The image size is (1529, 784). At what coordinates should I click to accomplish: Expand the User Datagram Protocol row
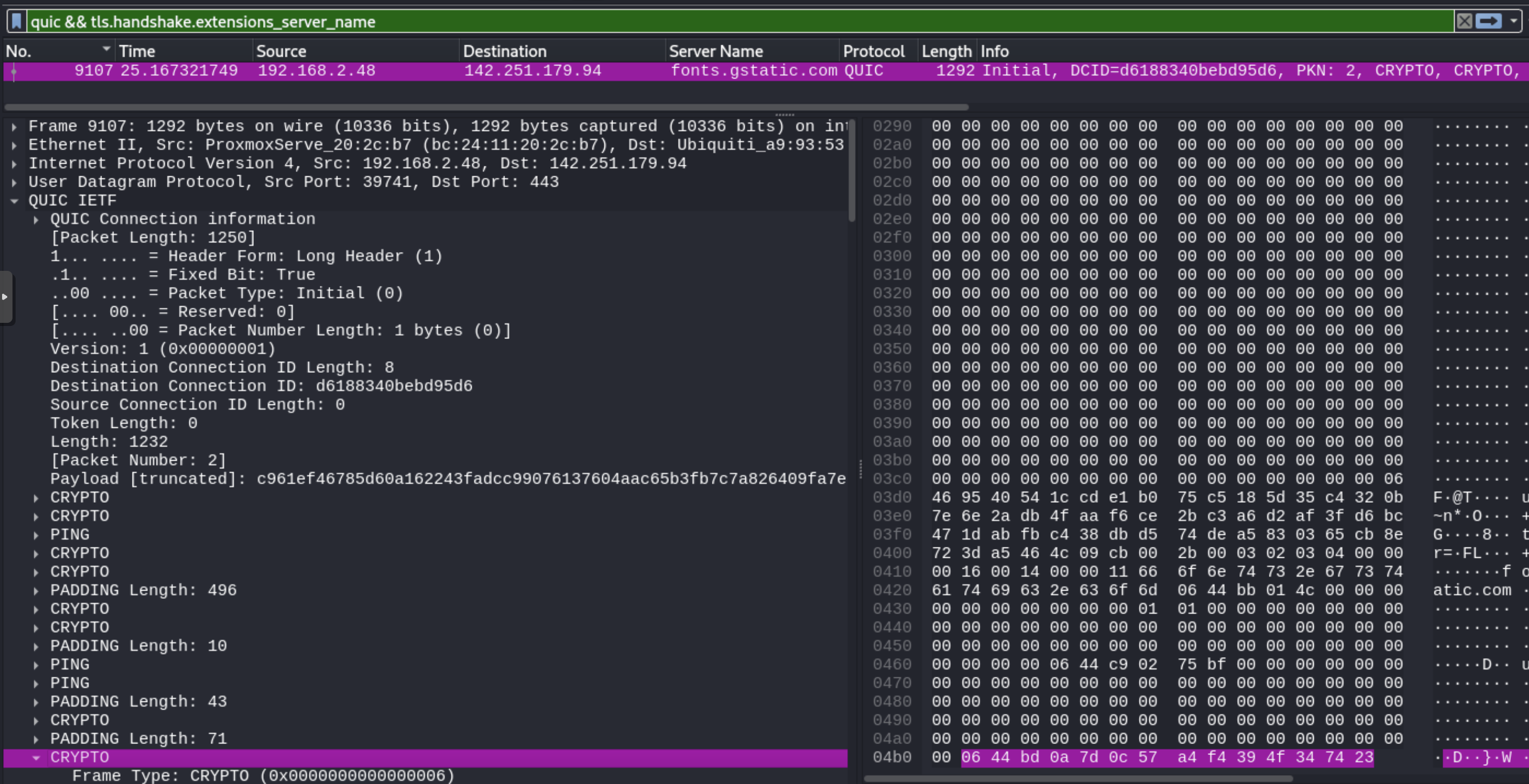pos(14,181)
